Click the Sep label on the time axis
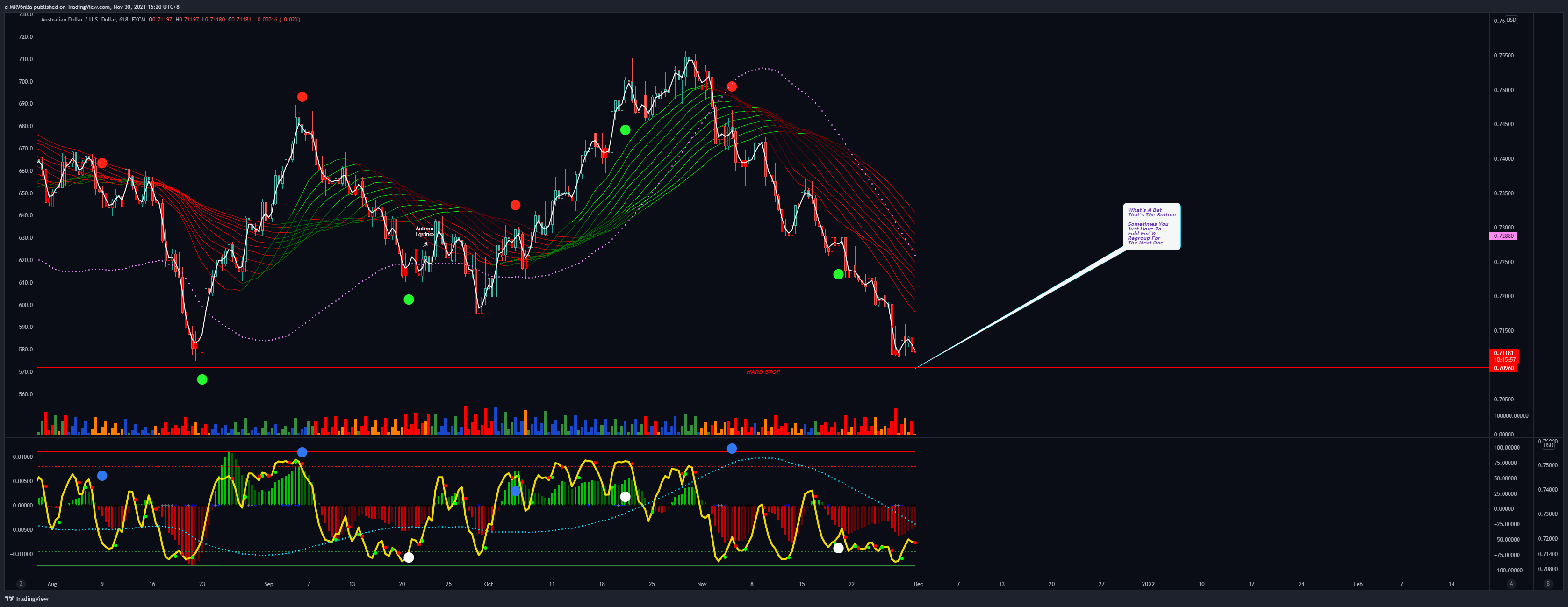1568x607 pixels. pos(268,584)
